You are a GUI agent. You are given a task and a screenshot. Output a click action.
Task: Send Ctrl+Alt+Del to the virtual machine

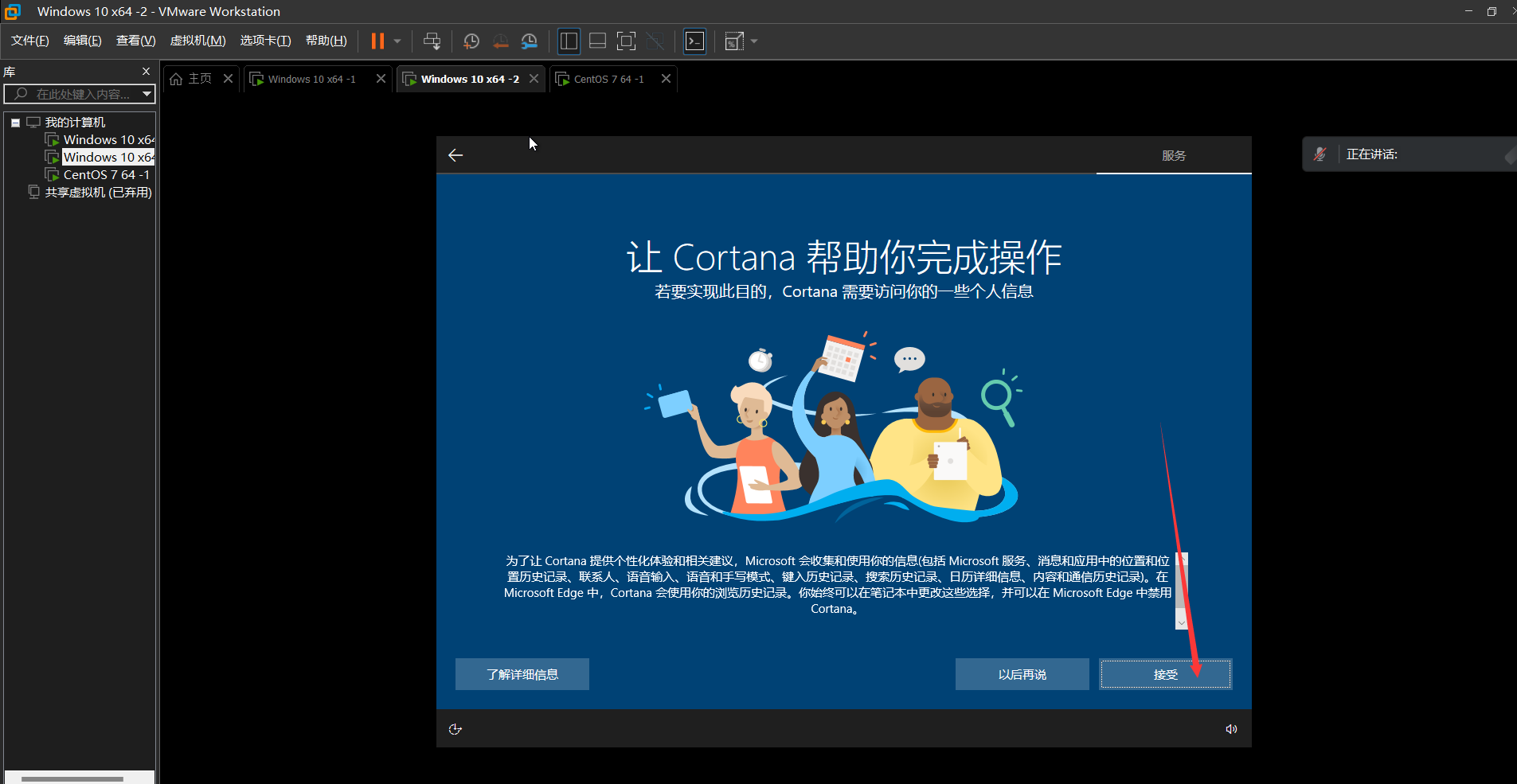pyautogui.click(x=432, y=41)
